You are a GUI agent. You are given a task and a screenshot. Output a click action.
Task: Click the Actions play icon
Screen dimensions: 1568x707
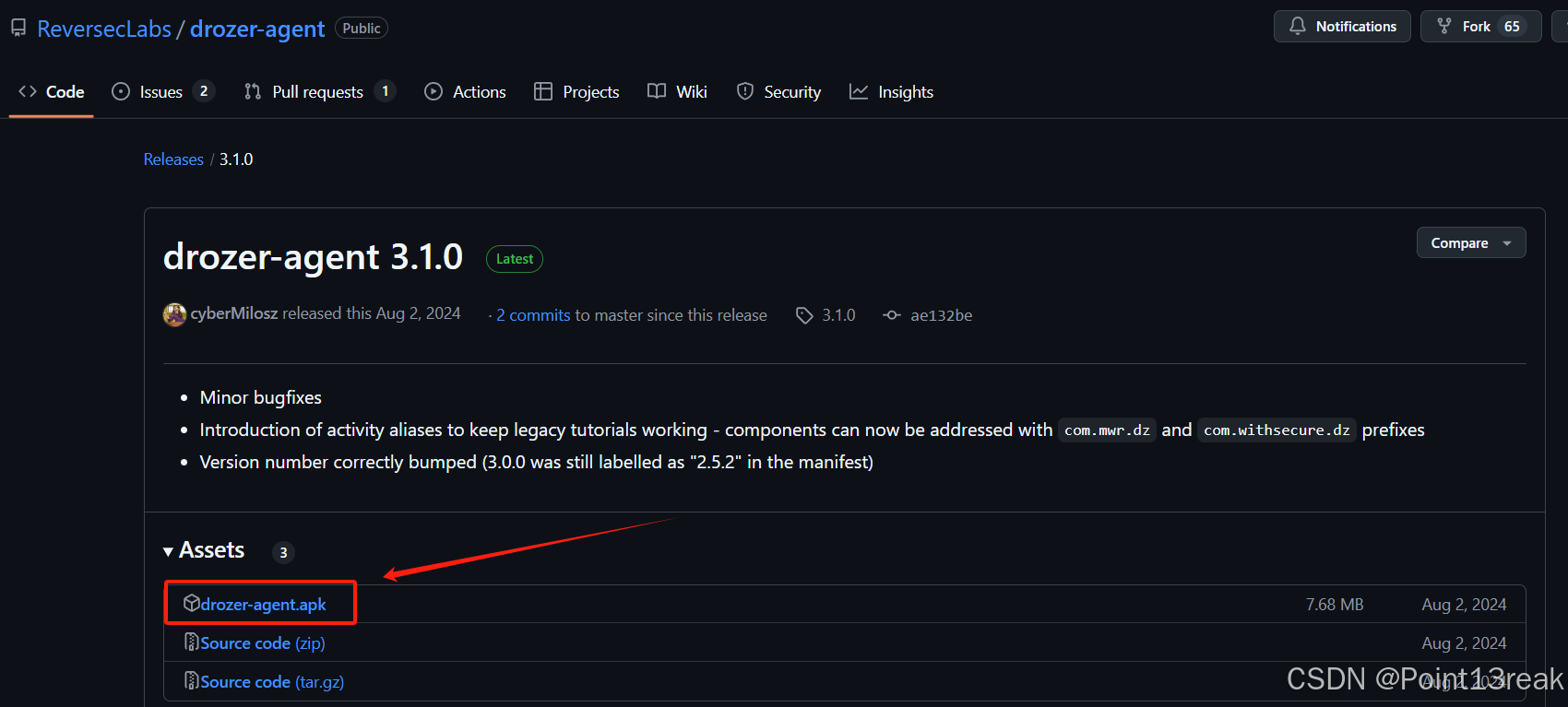tap(434, 91)
